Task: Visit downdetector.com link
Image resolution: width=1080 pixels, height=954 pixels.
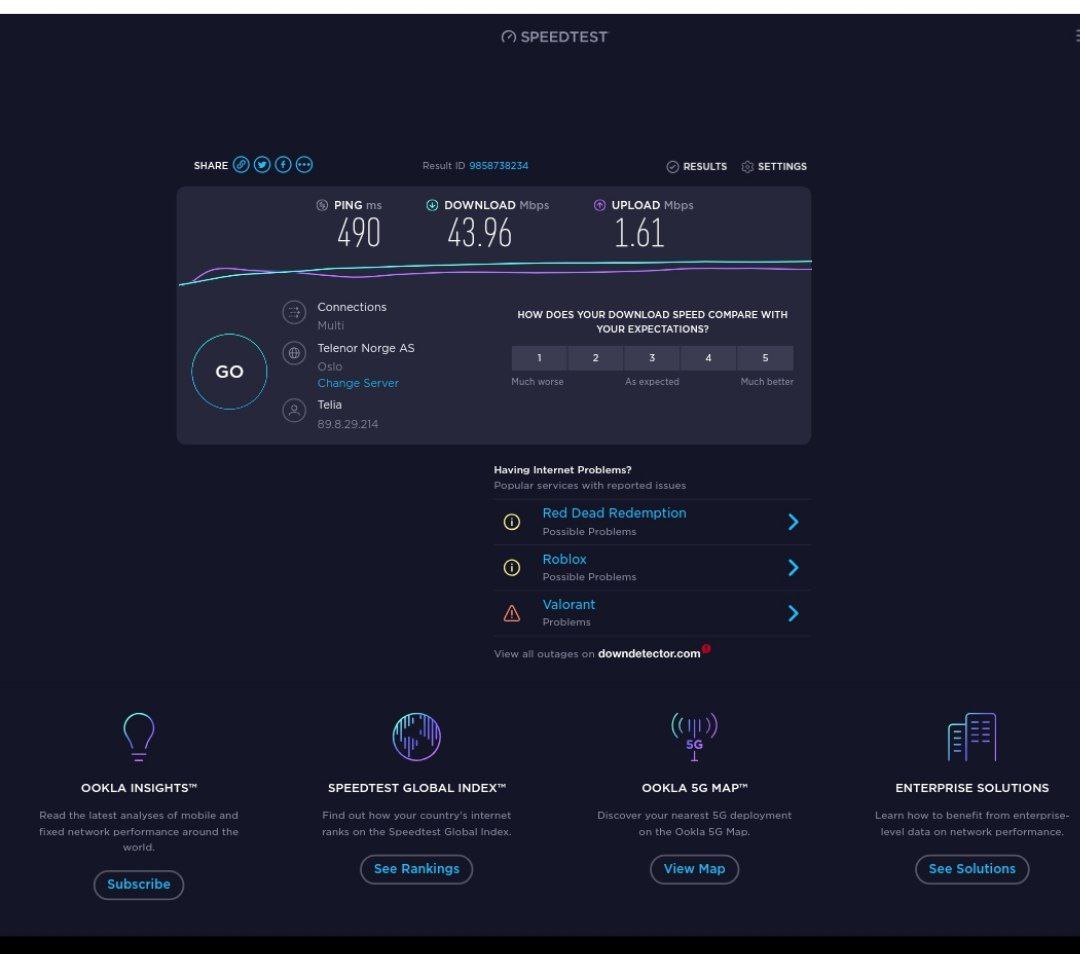Action: click(x=649, y=654)
